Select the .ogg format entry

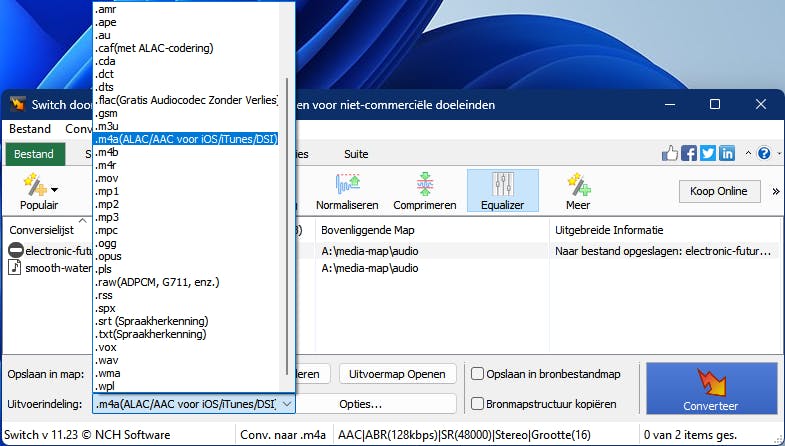tap(186, 243)
